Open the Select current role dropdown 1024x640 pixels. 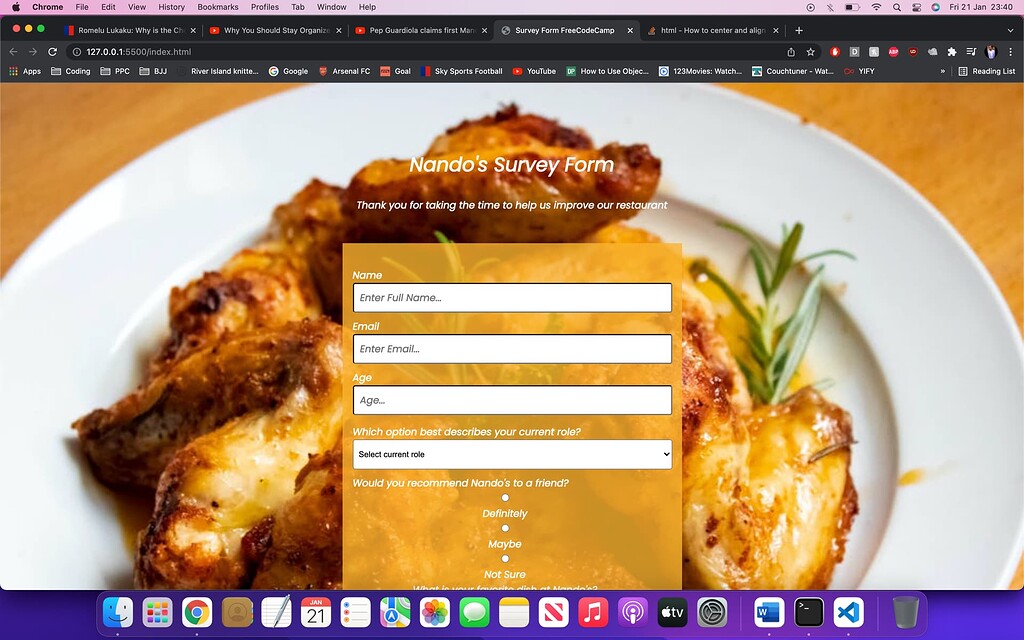pyautogui.click(x=512, y=454)
